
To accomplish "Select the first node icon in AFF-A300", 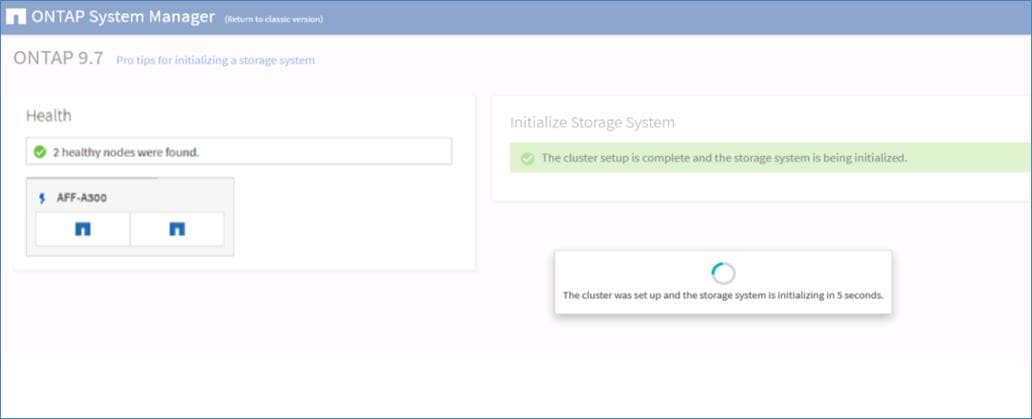I will 83,229.
